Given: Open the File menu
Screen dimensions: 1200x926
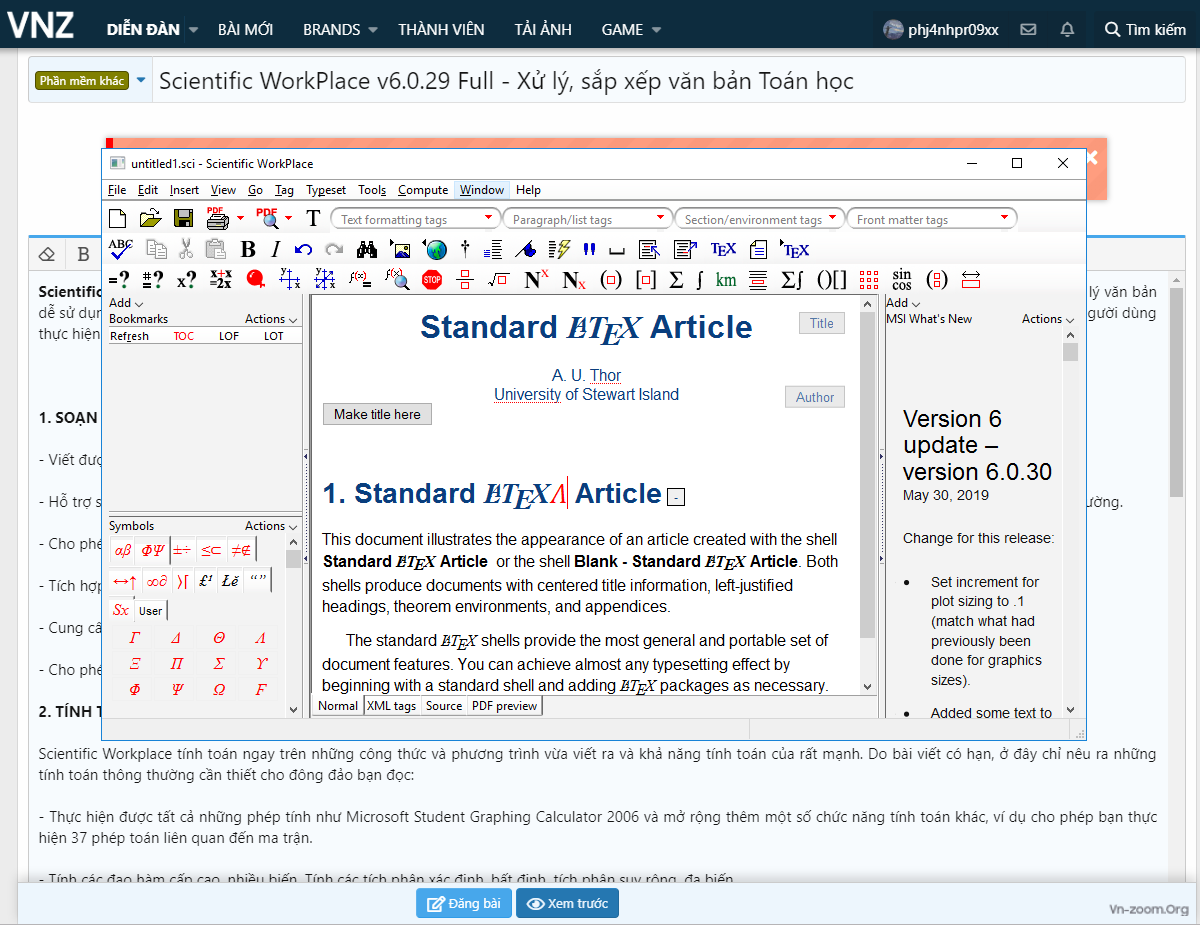Looking at the screenshot, I should tap(117, 190).
